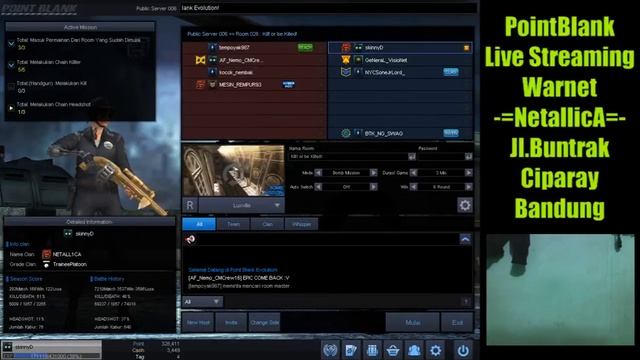Click avatar icon in bottom-left profile bar
Screen dimensions: 640x360
click(x=7, y=347)
